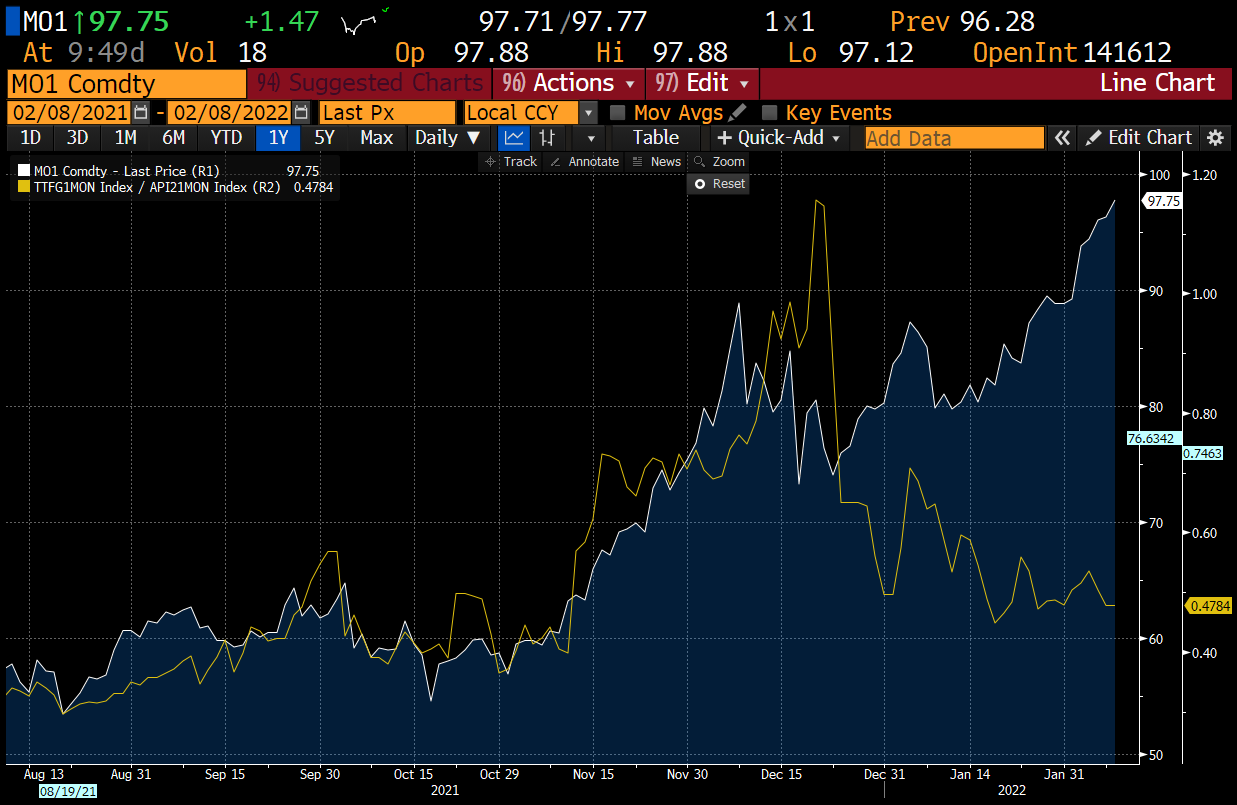Viewport: 1237px width, 805px height.
Task: Click the white MO1 Comdty legend swatch
Action: click(25, 171)
